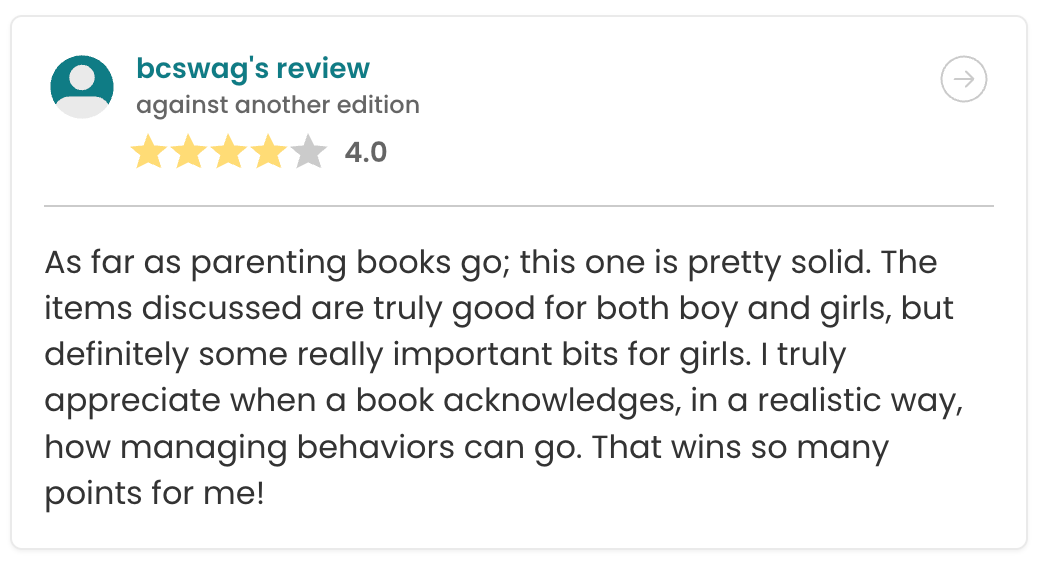Click the line starting "how managing behaviors"
1040x562 pixels.
tap(466, 447)
